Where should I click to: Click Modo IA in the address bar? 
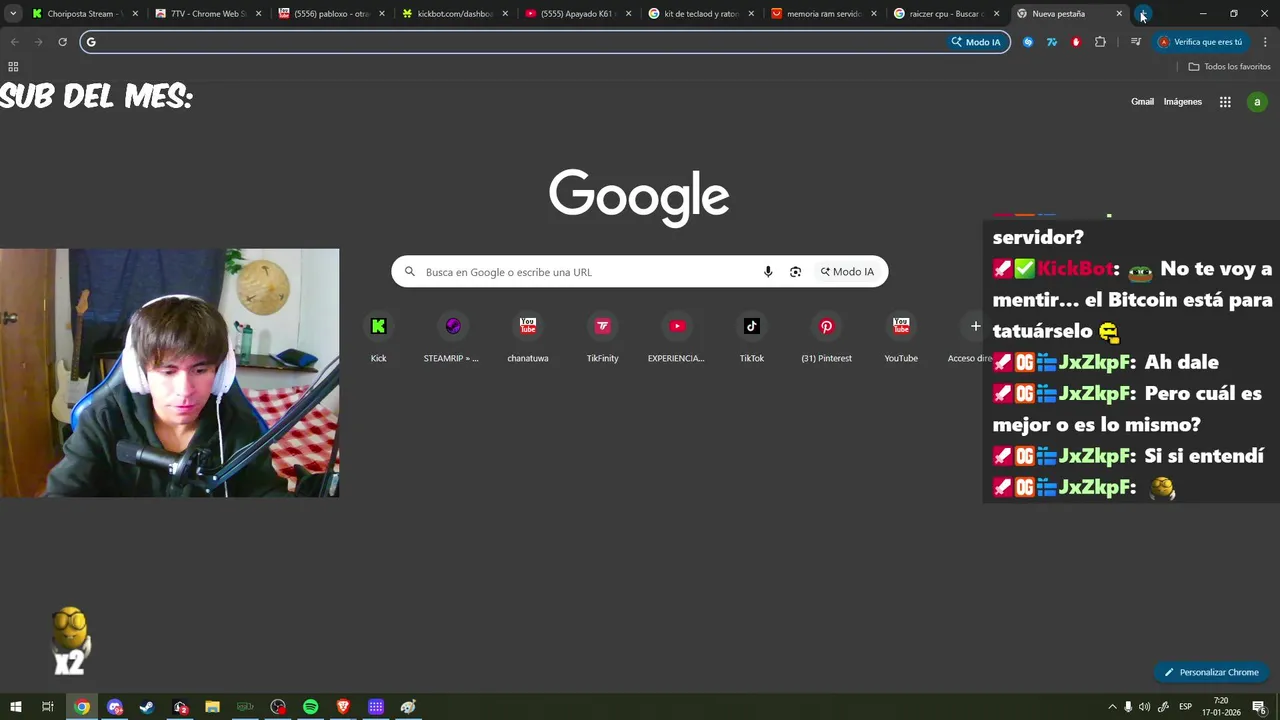point(976,42)
